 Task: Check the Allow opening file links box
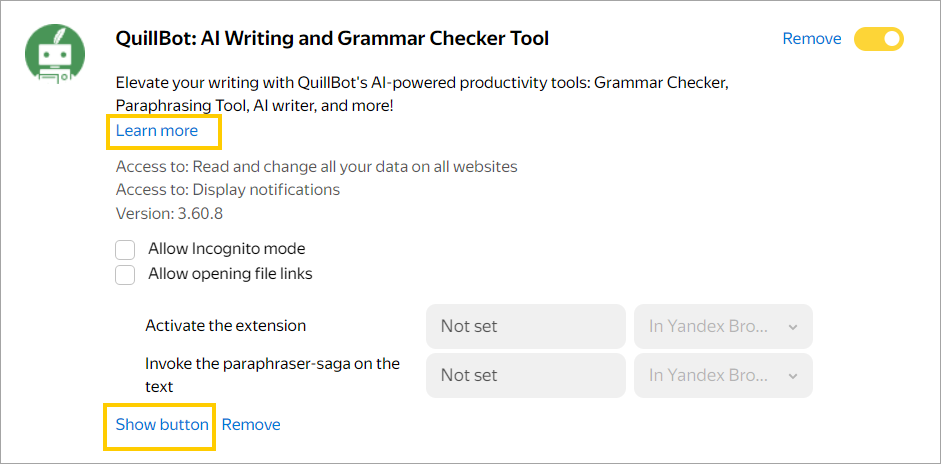[125, 275]
